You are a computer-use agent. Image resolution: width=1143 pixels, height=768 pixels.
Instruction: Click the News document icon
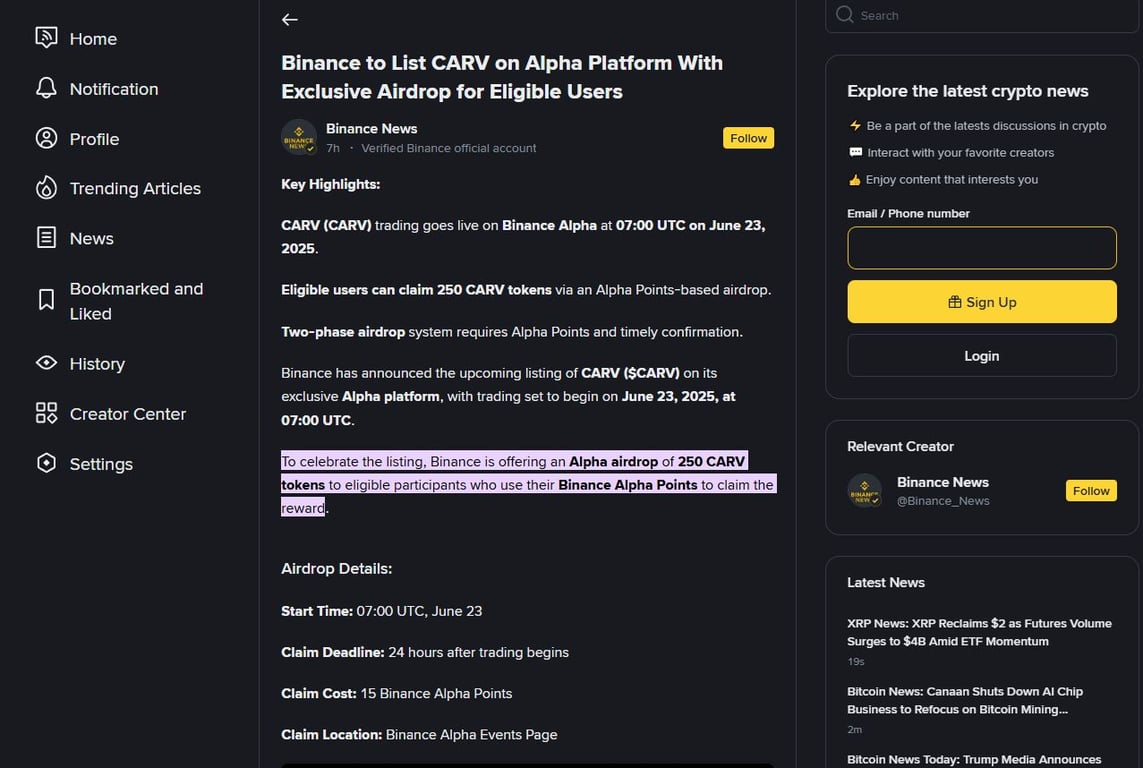46,238
